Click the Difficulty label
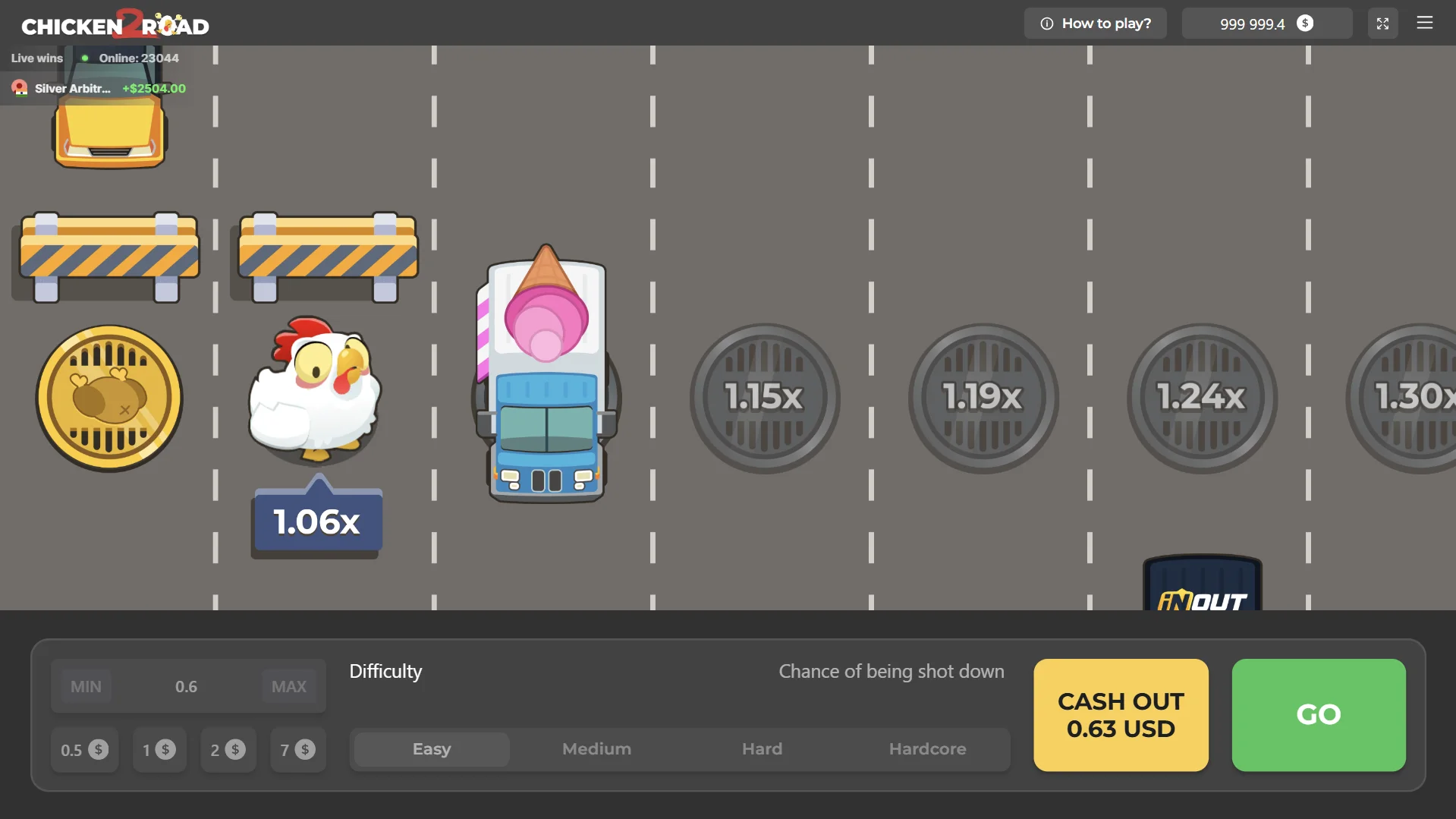This screenshot has height=819, width=1456. [x=385, y=672]
